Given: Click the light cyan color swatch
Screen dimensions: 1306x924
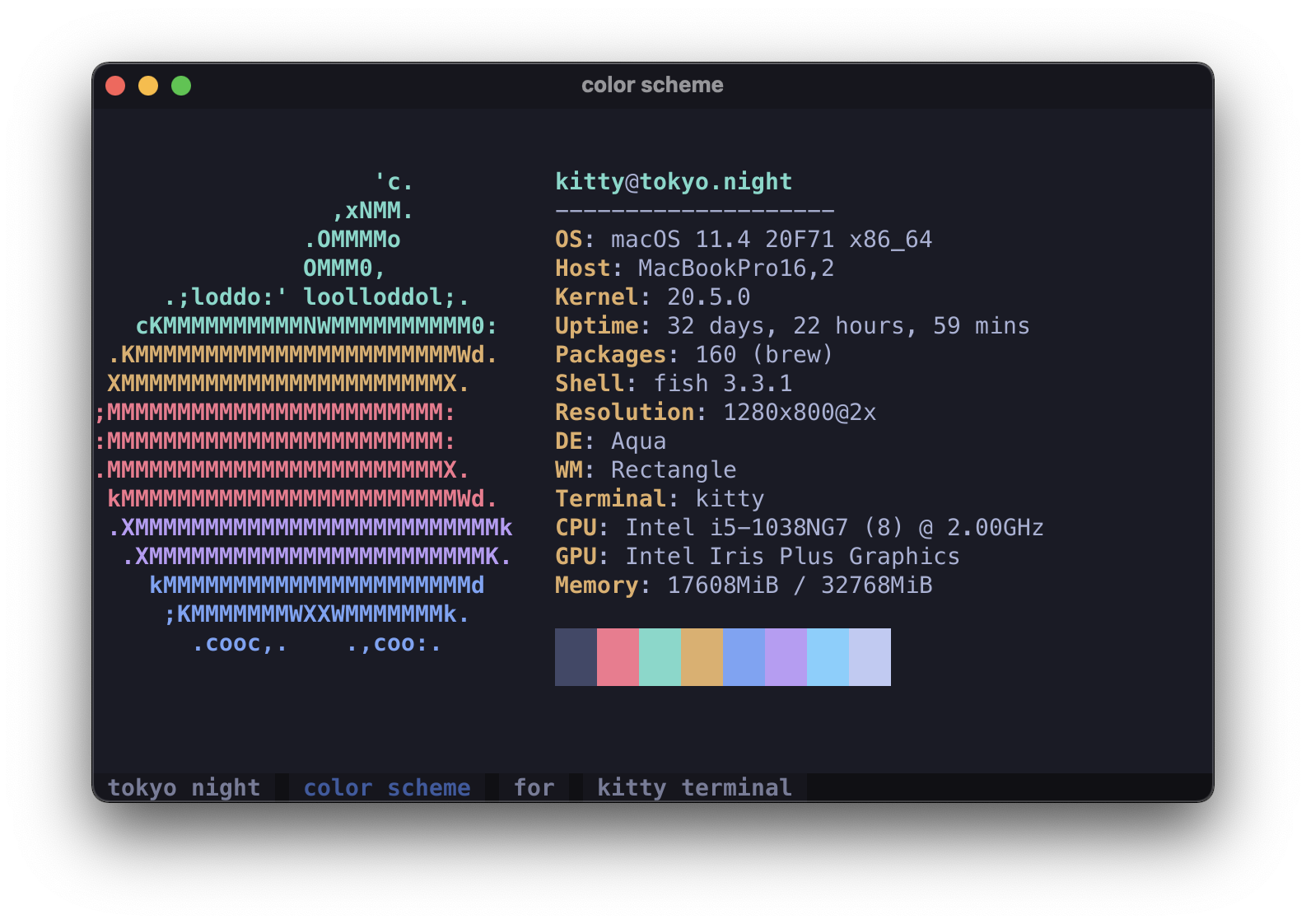Looking at the screenshot, I should (x=828, y=657).
